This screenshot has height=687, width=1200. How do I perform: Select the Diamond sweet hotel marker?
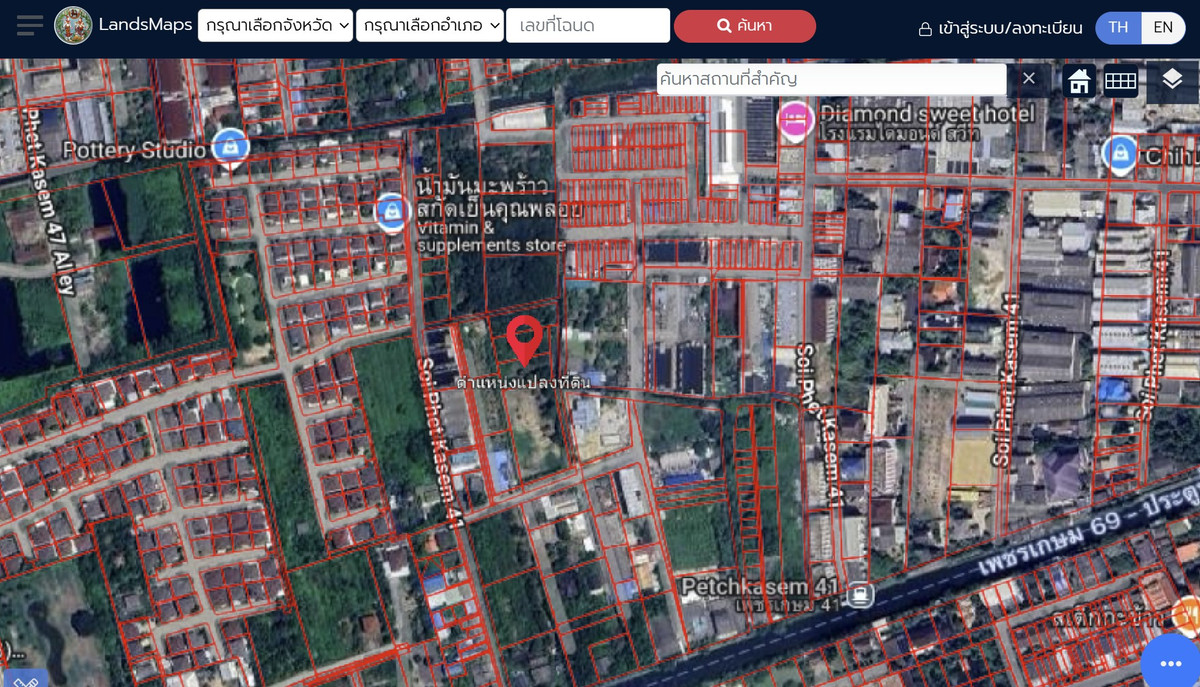pos(795,120)
